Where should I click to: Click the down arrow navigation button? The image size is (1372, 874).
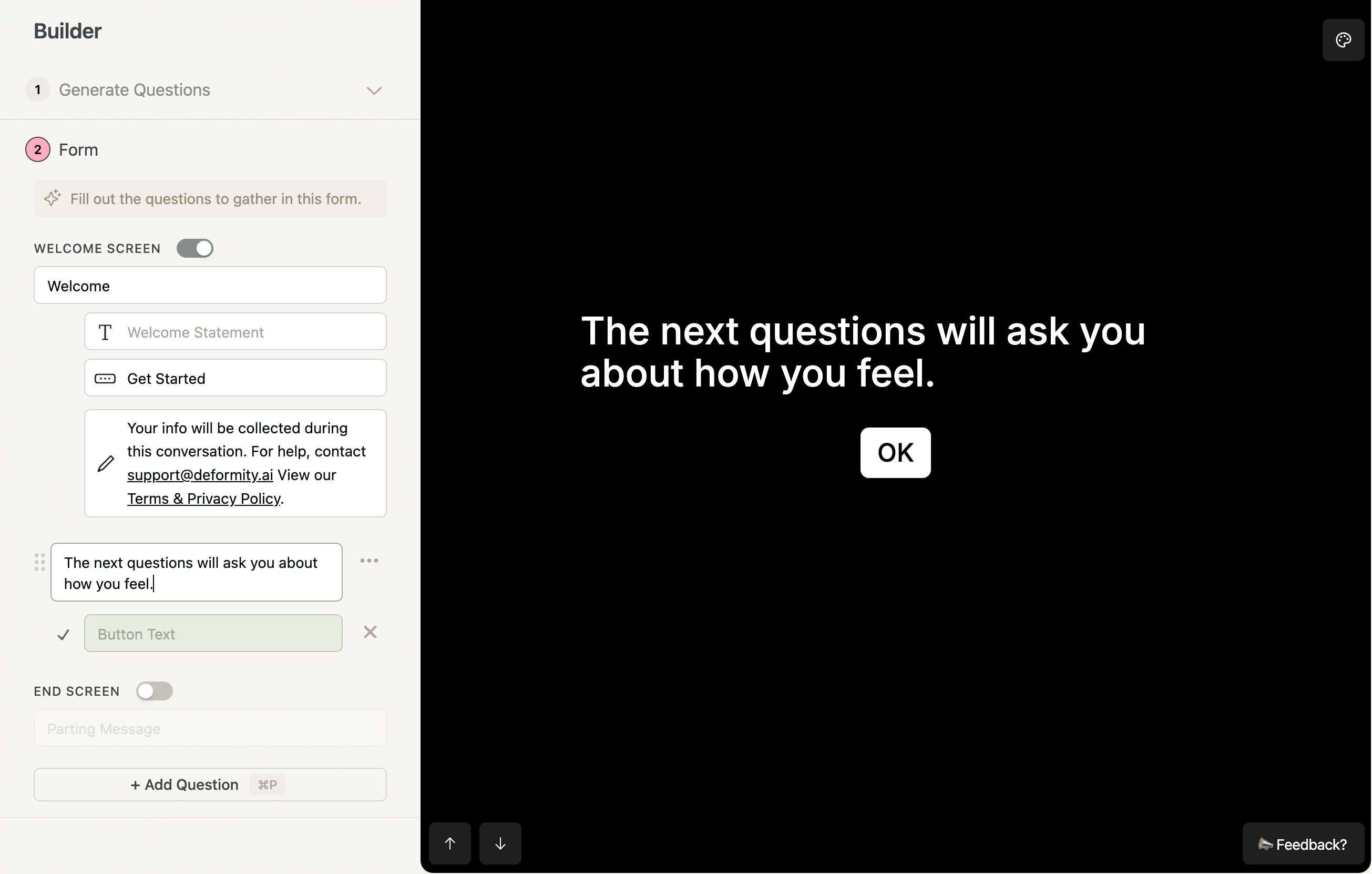(500, 843)
